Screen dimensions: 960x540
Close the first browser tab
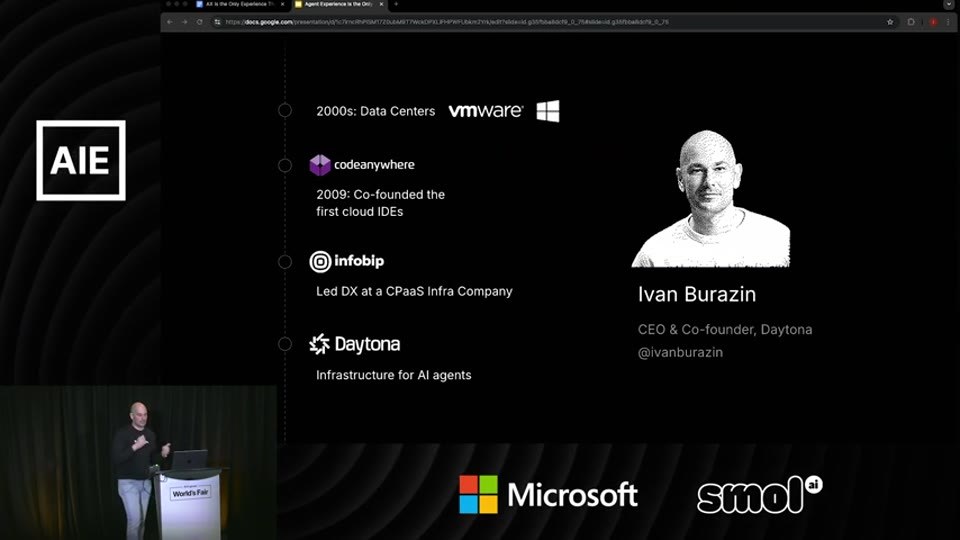[x=282, y=4]
